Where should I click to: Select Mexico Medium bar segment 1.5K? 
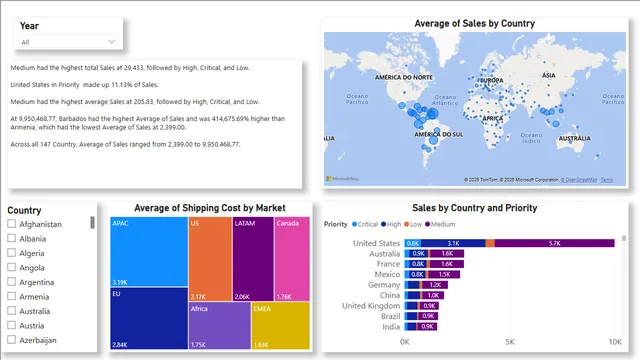(444, 274)
